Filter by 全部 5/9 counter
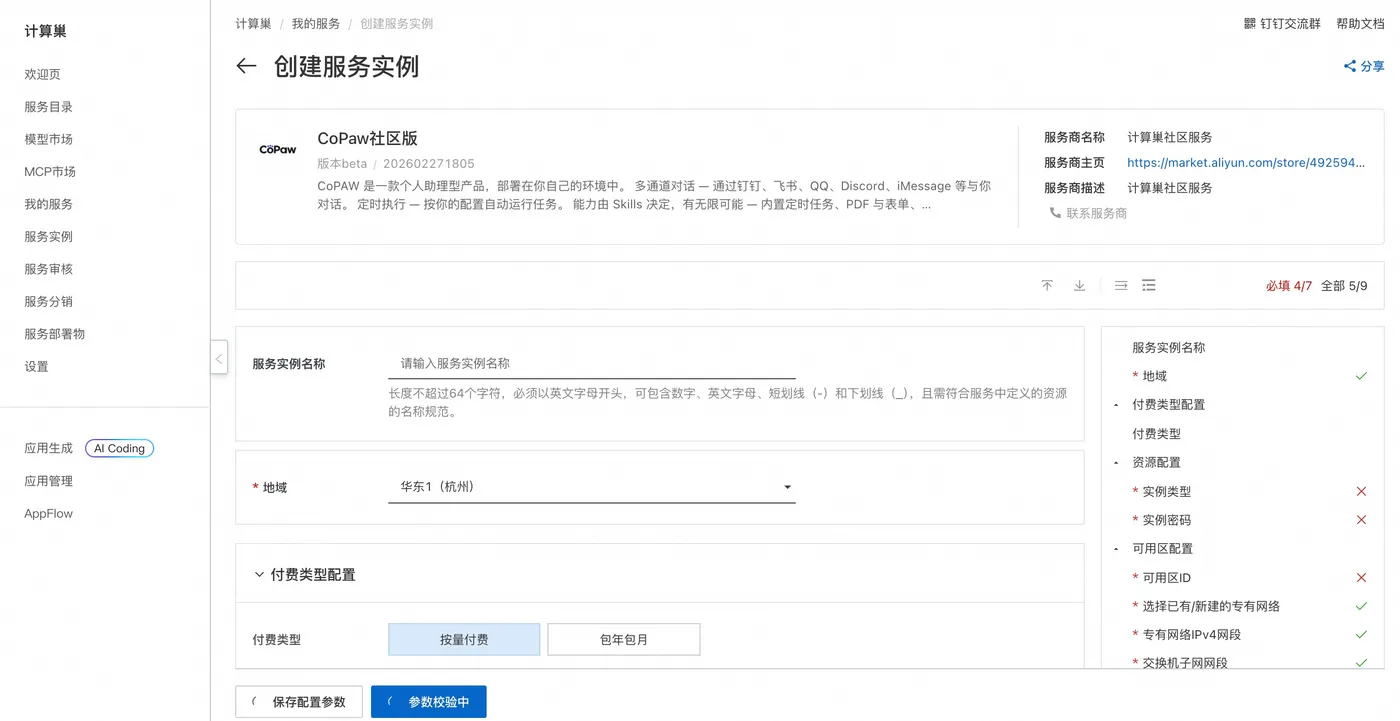 coord(1344,286)
